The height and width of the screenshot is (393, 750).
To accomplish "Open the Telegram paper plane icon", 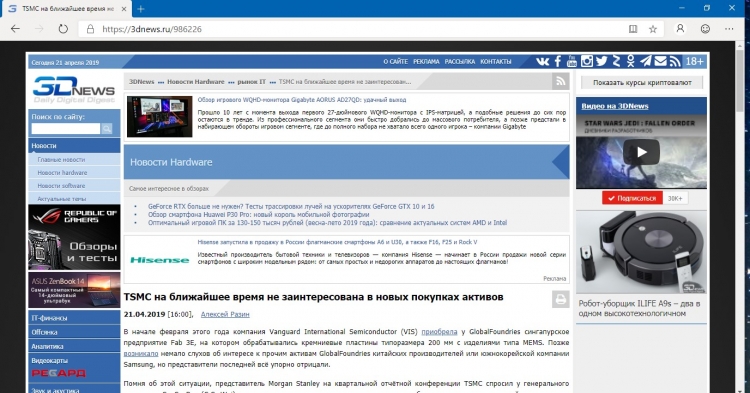I will [x=645, y=61].
